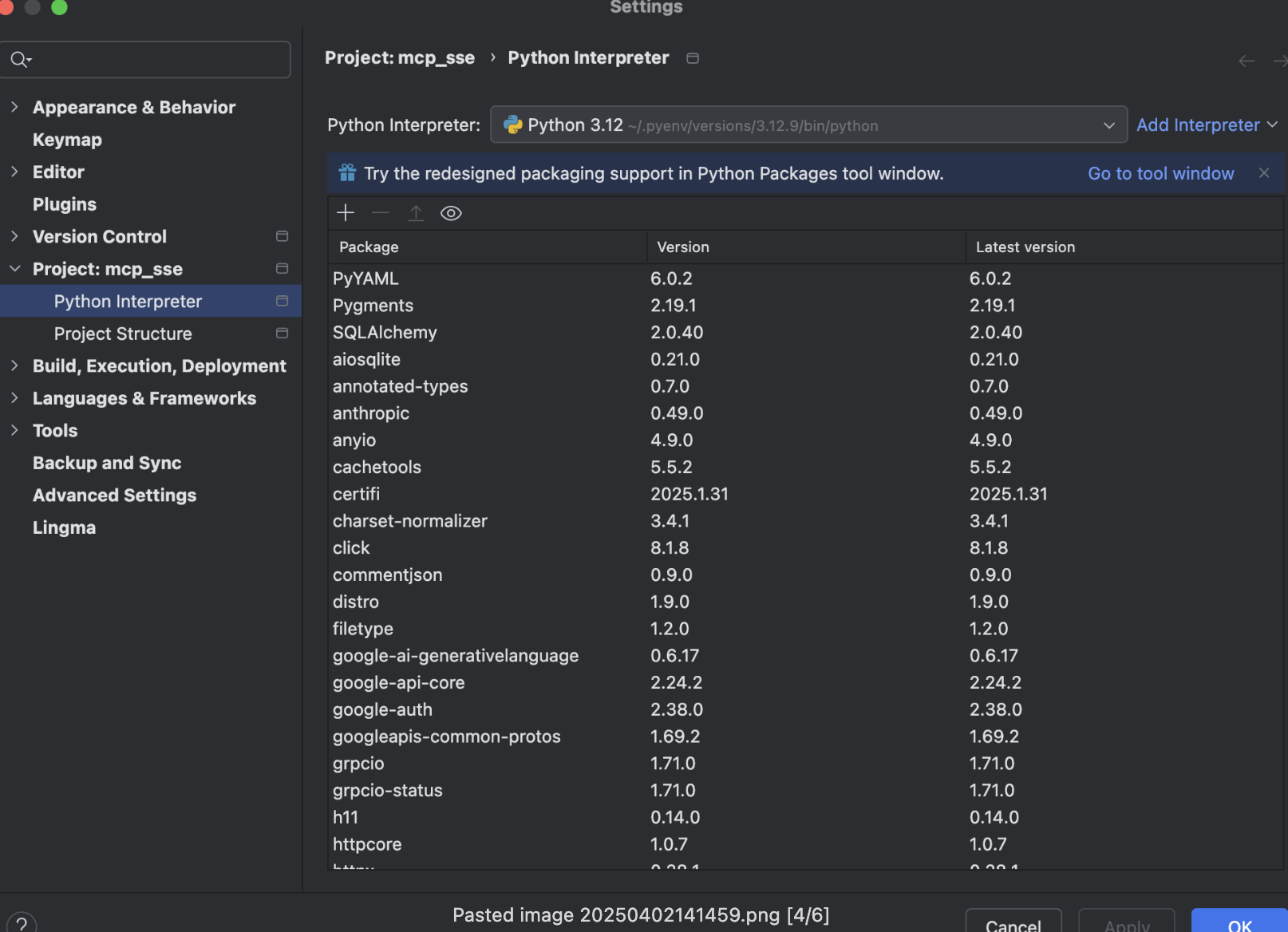Select the cachetools package row
Viewport: 1288px width, 932px height.
click(805, 467)
